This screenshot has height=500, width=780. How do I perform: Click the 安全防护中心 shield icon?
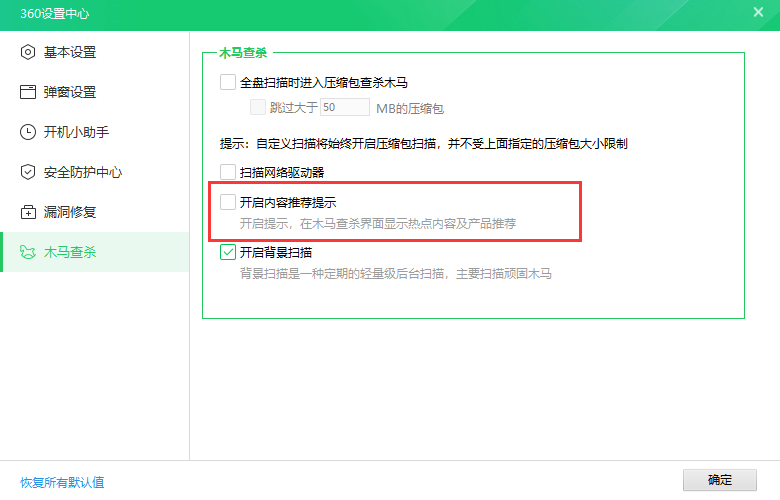point(28,172)
